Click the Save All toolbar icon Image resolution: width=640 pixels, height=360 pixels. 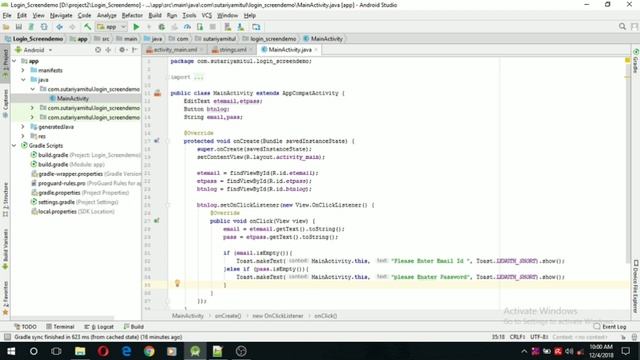(x=19, y=27)
